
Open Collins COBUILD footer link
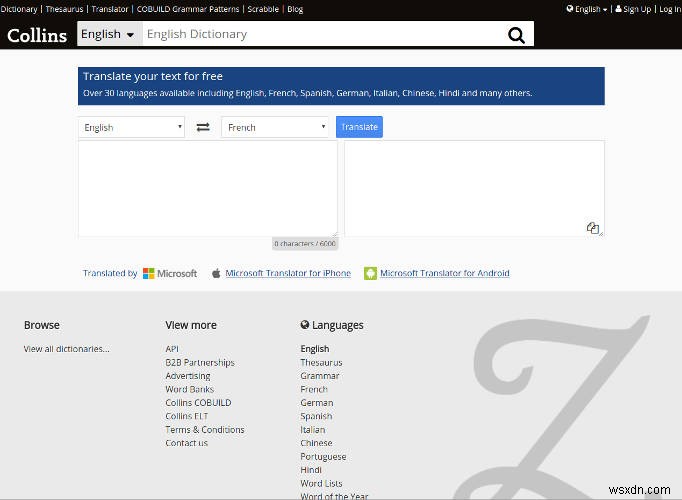198,403
